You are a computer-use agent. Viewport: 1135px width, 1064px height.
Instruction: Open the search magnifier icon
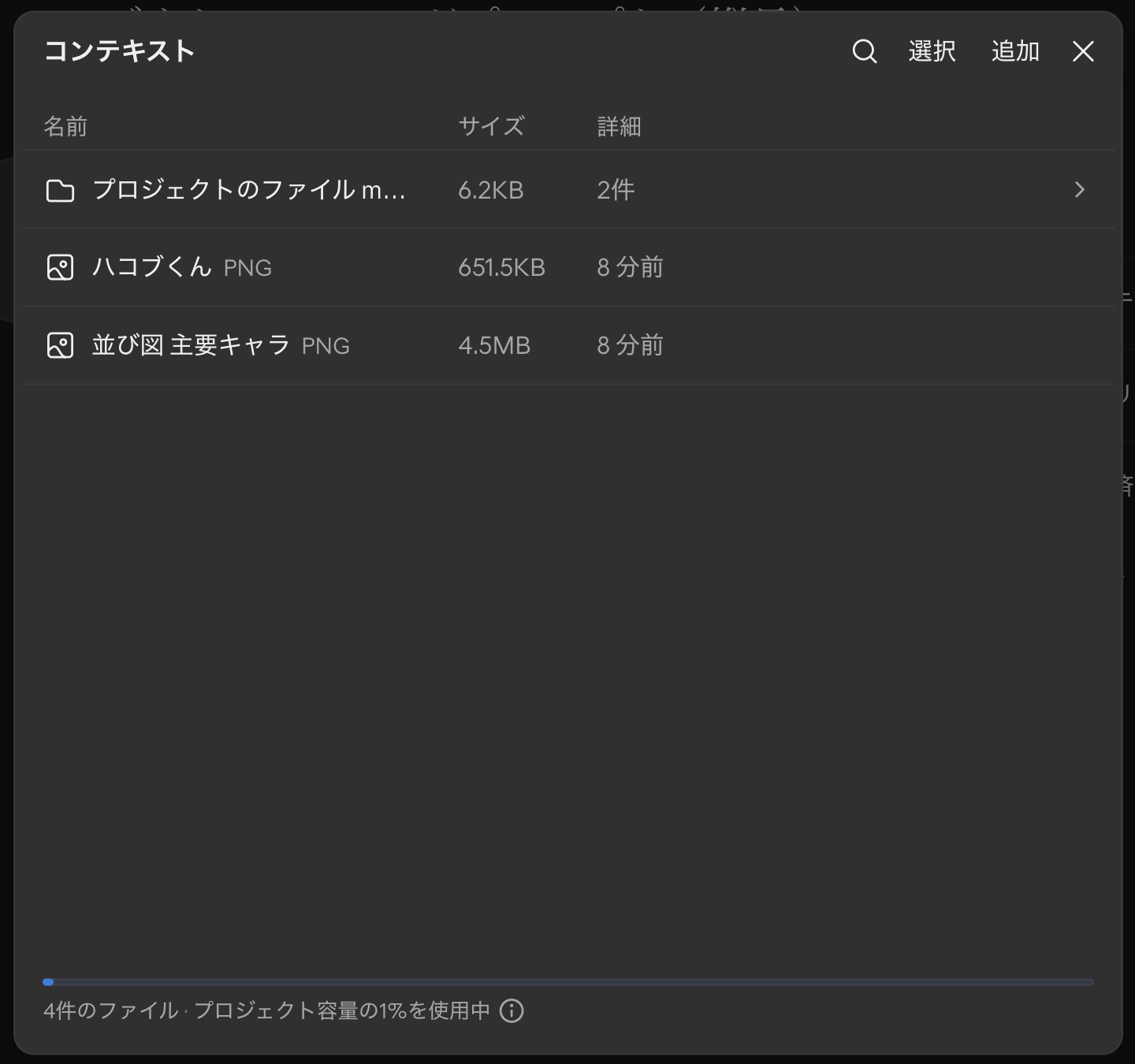pyautogui.click(x=865, y=51)
